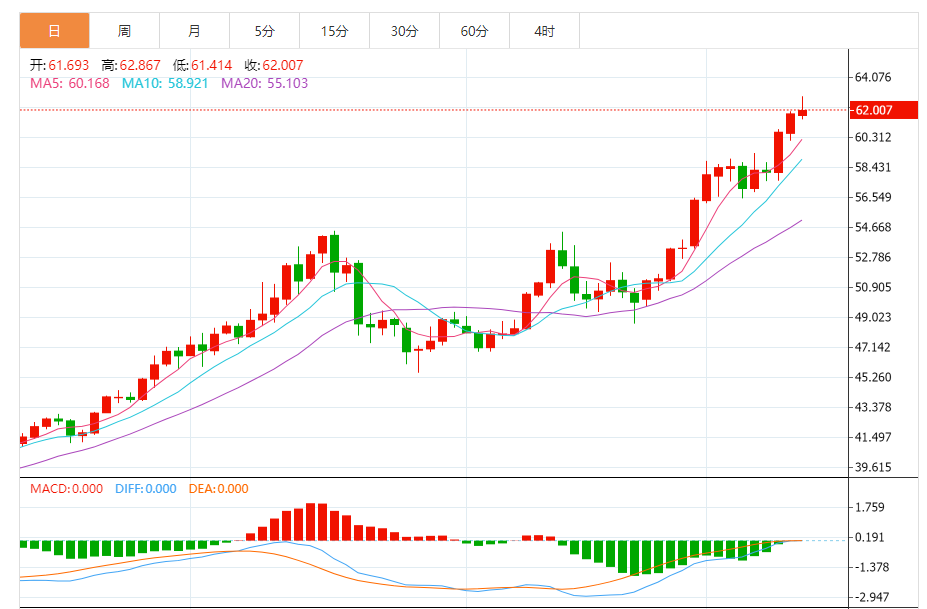Screen dimensions: 927x609
Task: Click the MACD 0.000 label
Action: (67, 489)
